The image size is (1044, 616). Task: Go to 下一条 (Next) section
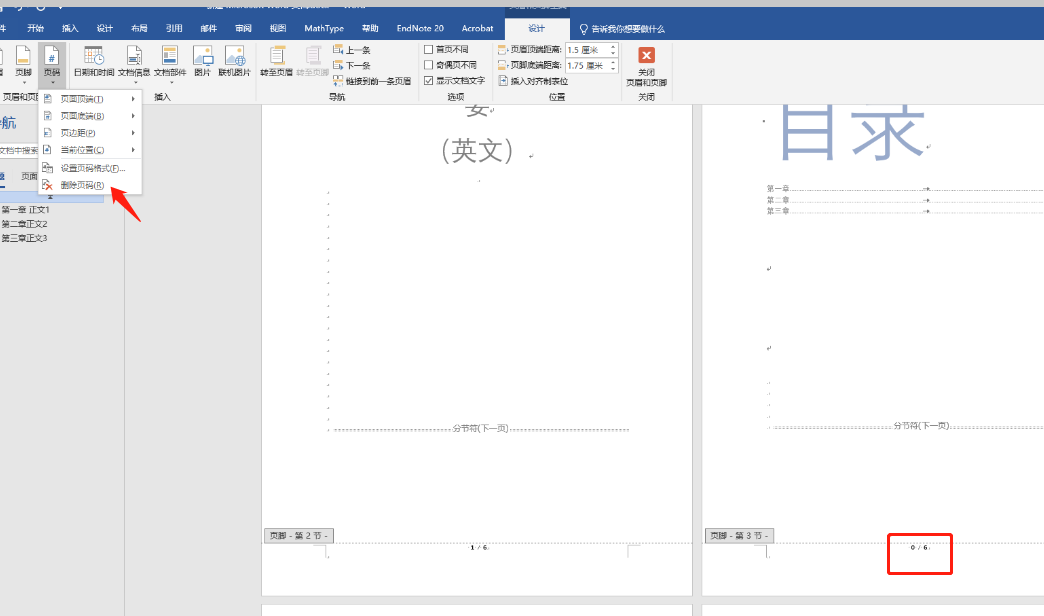352,65
